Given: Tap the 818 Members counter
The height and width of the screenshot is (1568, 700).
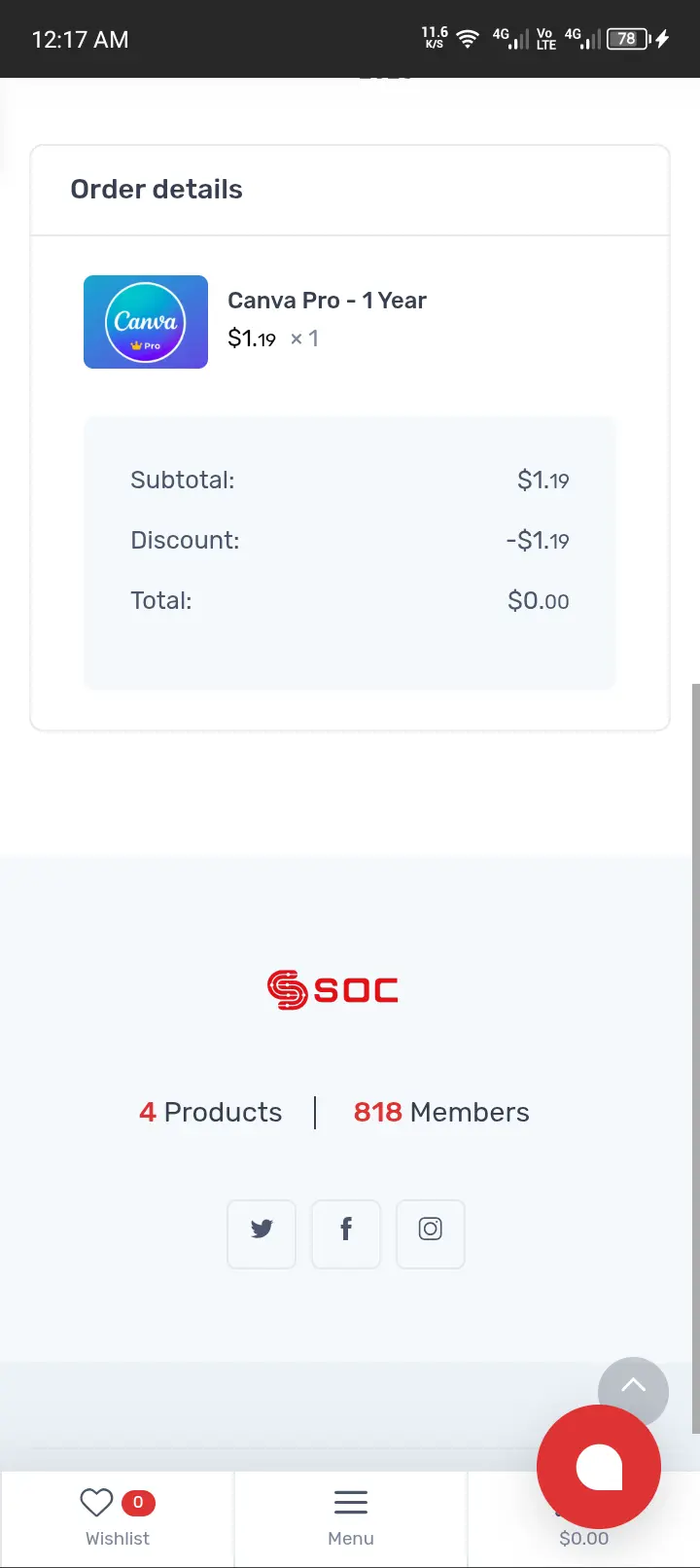Looking at the screenshot, I should (x=441, y=1112).
